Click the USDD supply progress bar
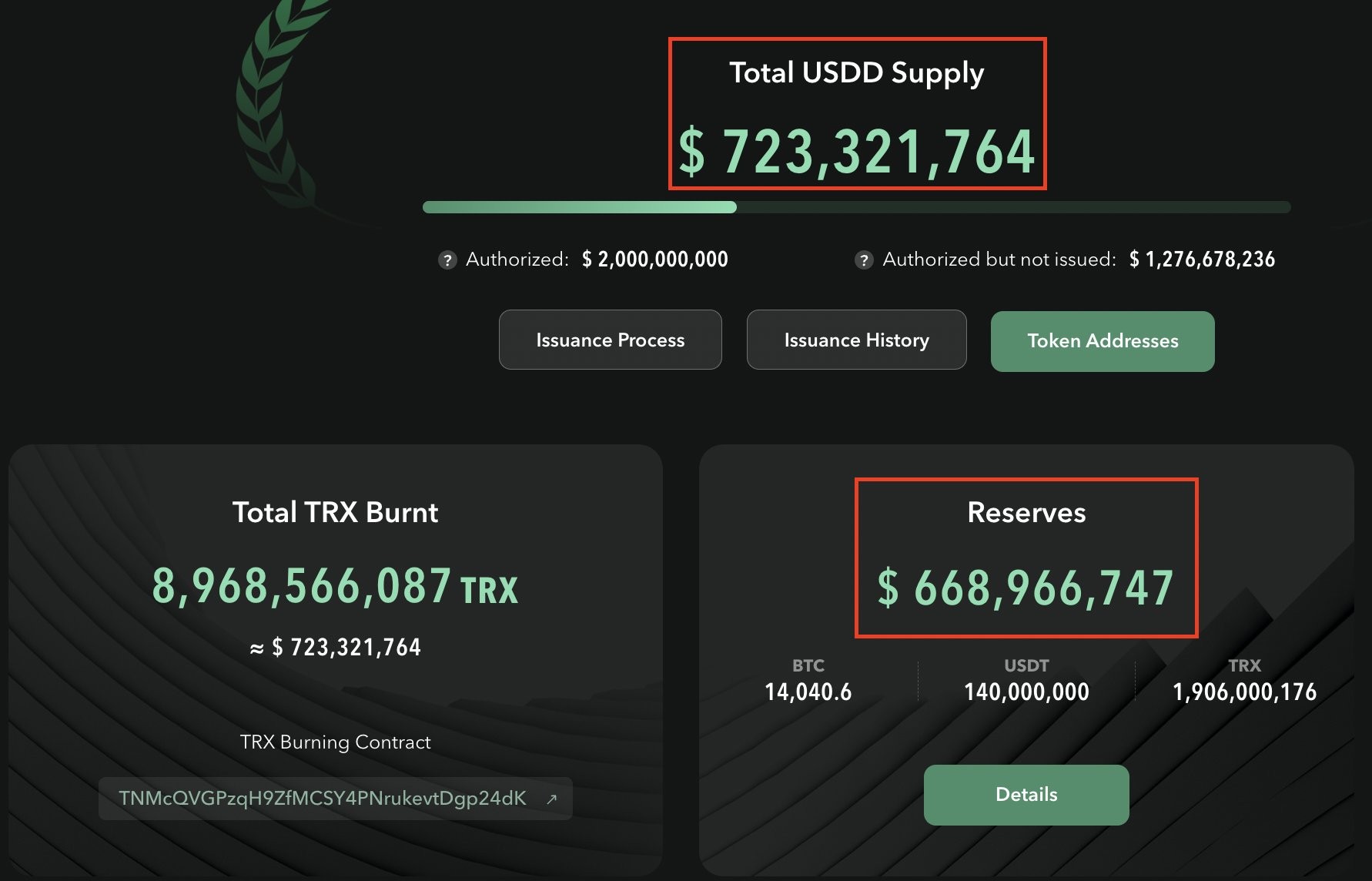This screenshot has height=881, width=1372. tap(856, 207)
